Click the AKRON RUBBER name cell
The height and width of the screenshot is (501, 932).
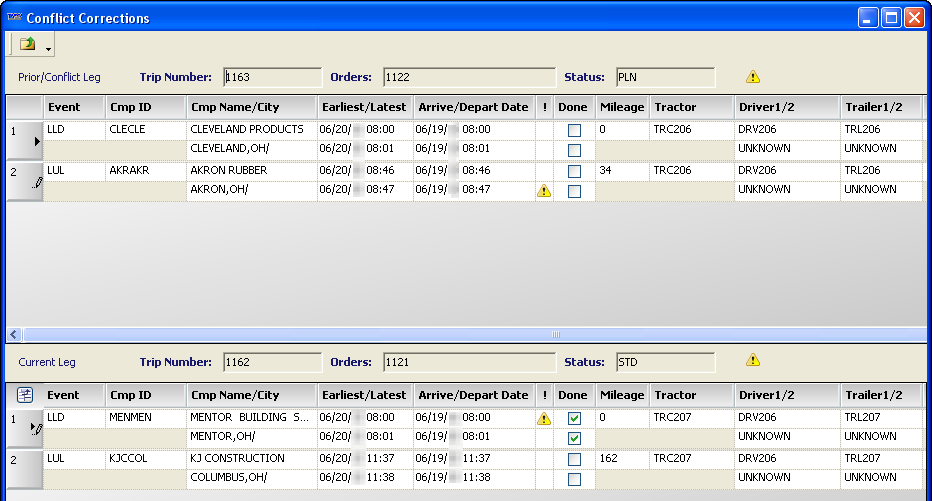[251, 171]
